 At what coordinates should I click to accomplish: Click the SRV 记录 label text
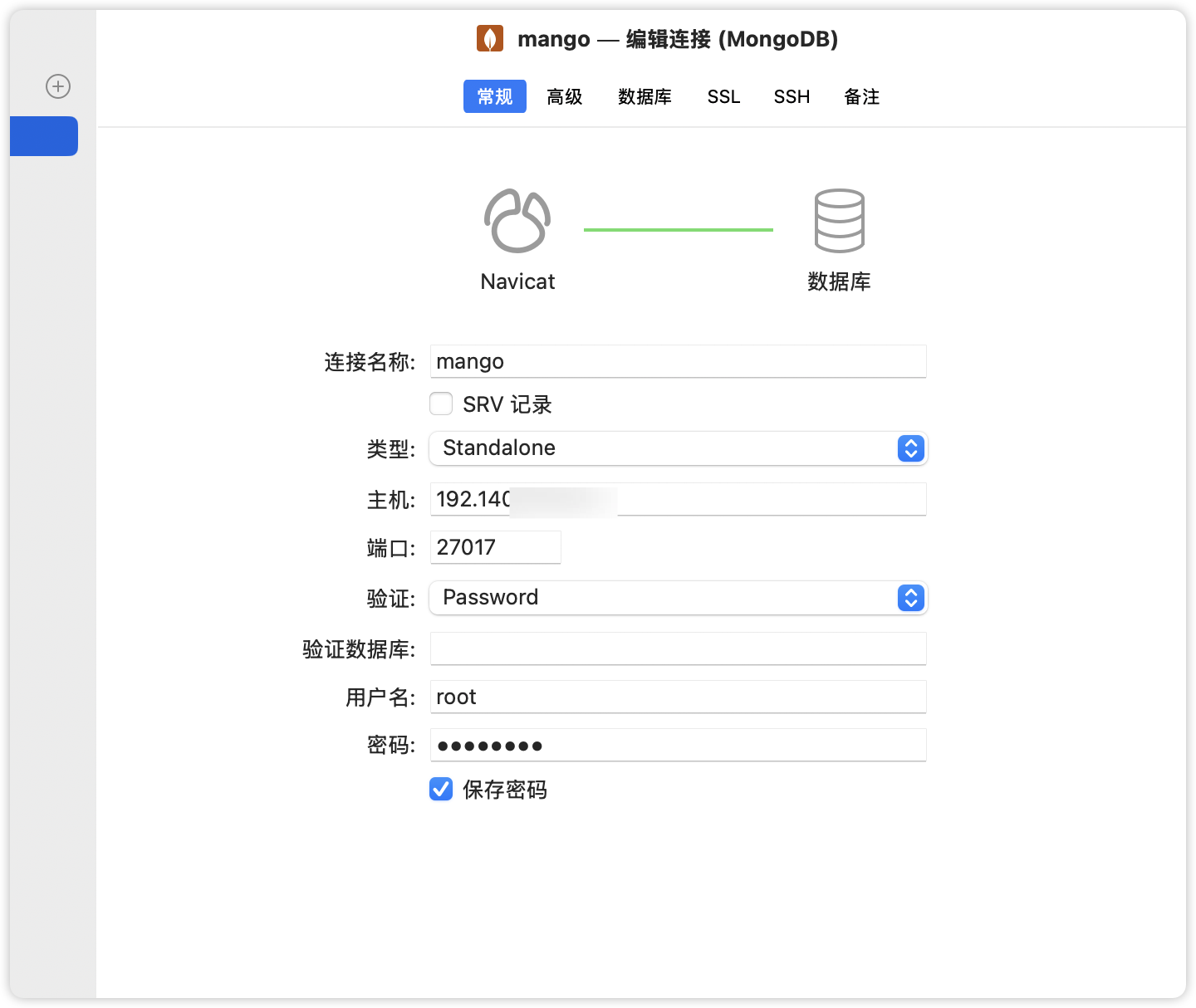click(507, 404)
